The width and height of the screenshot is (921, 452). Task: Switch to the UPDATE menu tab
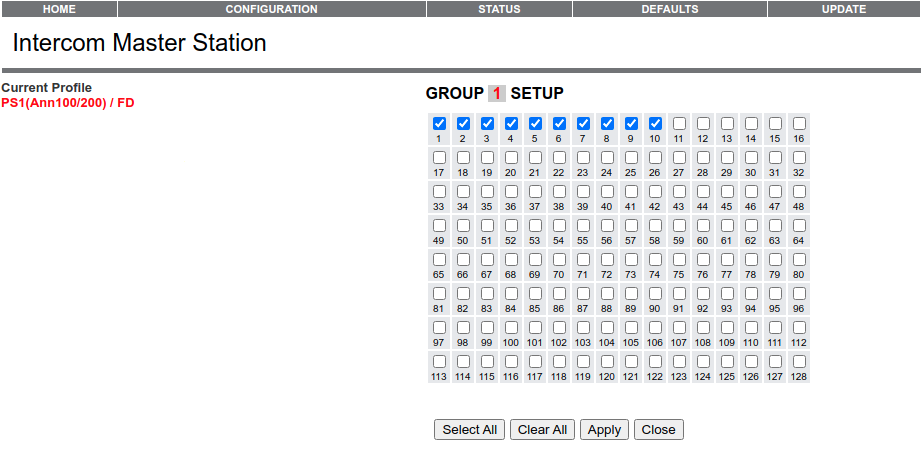pyautogui.click(x=843, y=9)
